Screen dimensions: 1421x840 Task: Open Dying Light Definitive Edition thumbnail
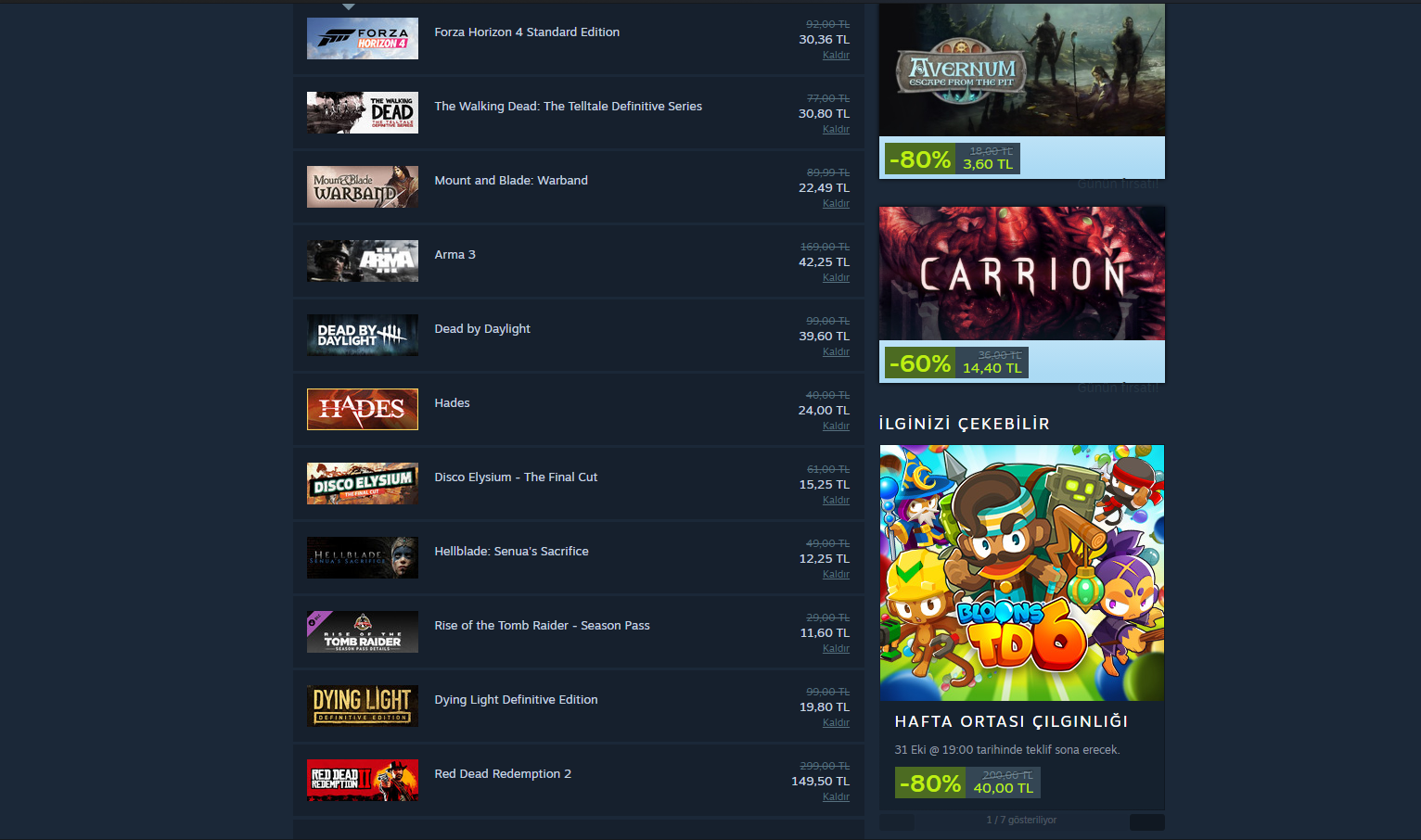click(x=362, y=706)
